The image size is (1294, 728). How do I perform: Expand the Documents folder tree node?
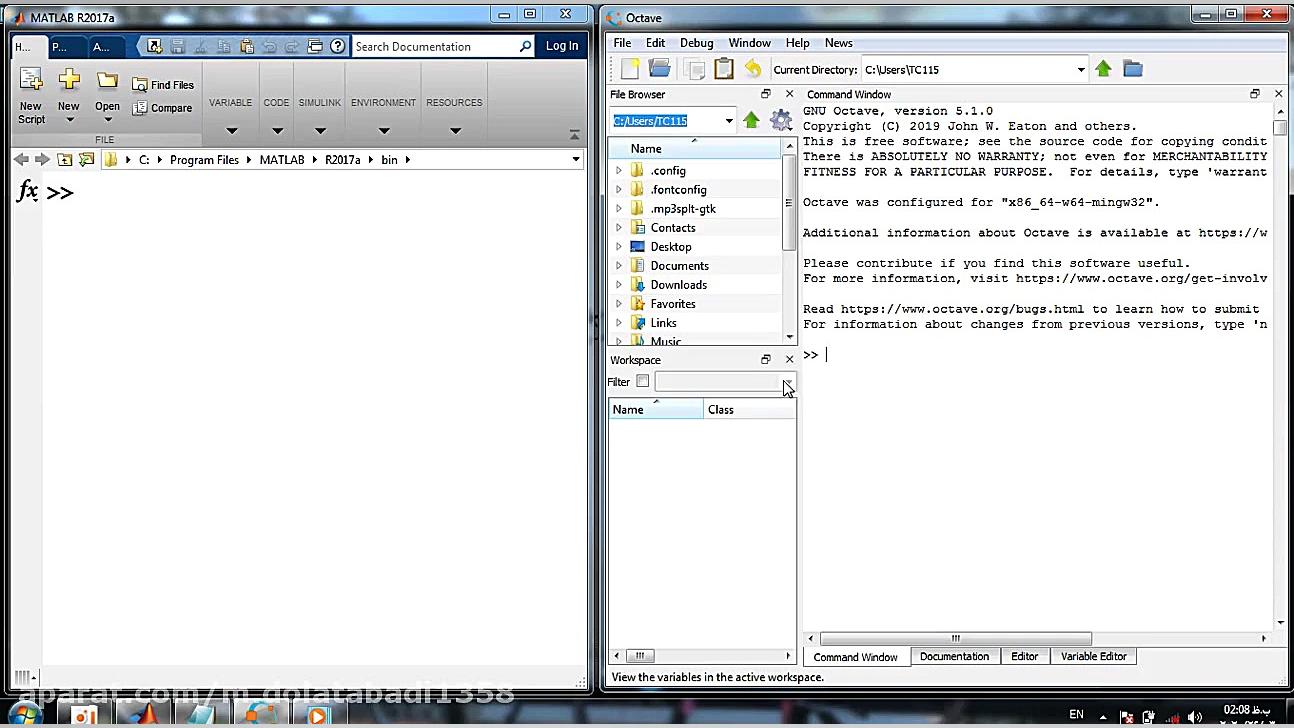click(x=618, y=266)
